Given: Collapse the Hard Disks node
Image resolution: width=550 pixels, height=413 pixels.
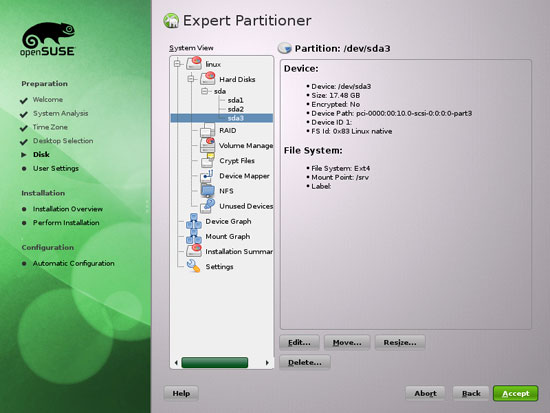Looking at the screenshot, I should click(191, 79).
